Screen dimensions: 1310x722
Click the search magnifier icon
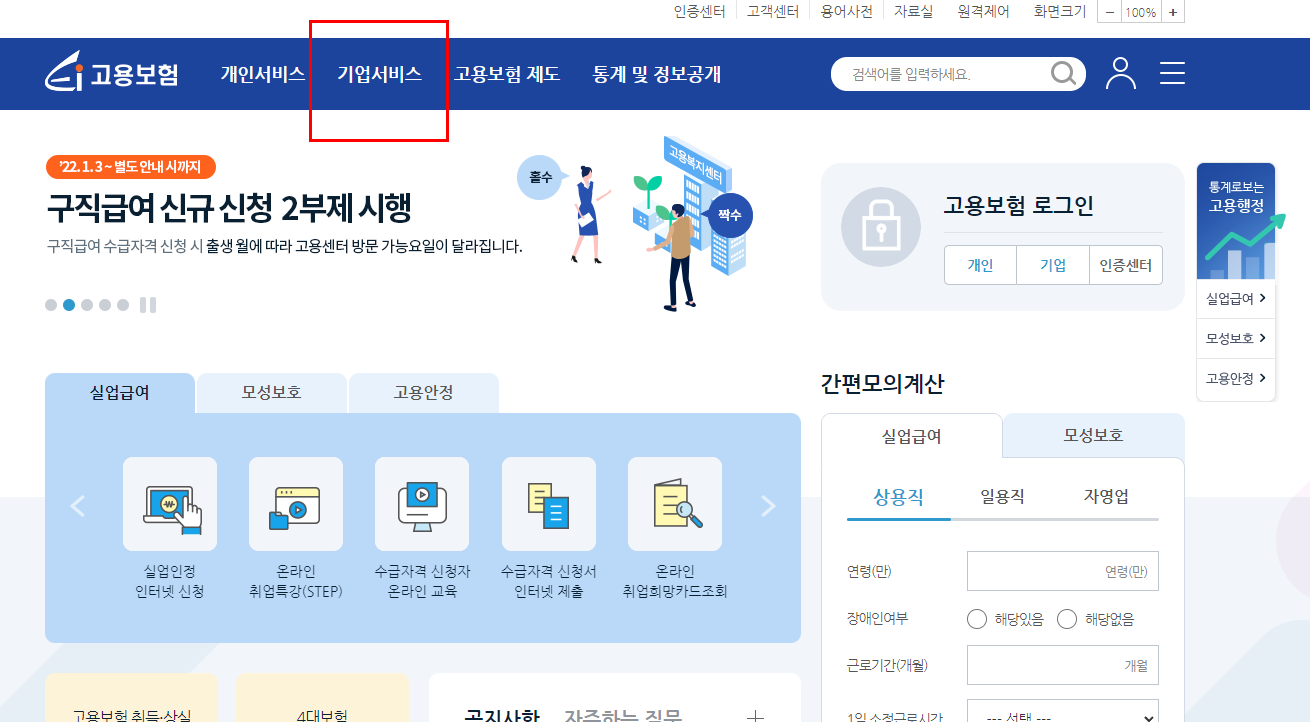tap(1063, 74)
